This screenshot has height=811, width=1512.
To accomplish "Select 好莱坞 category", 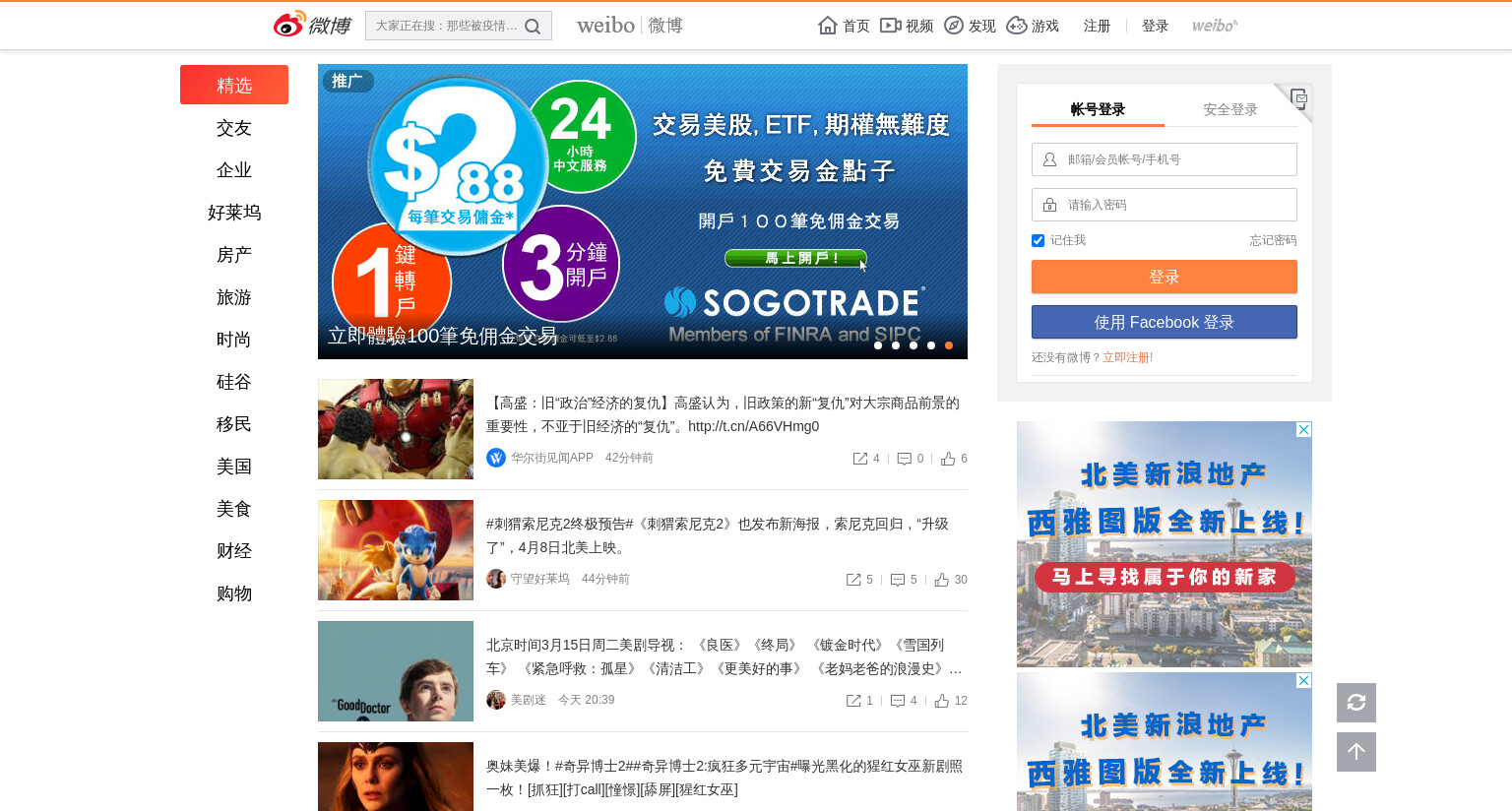I will point(234,213).
